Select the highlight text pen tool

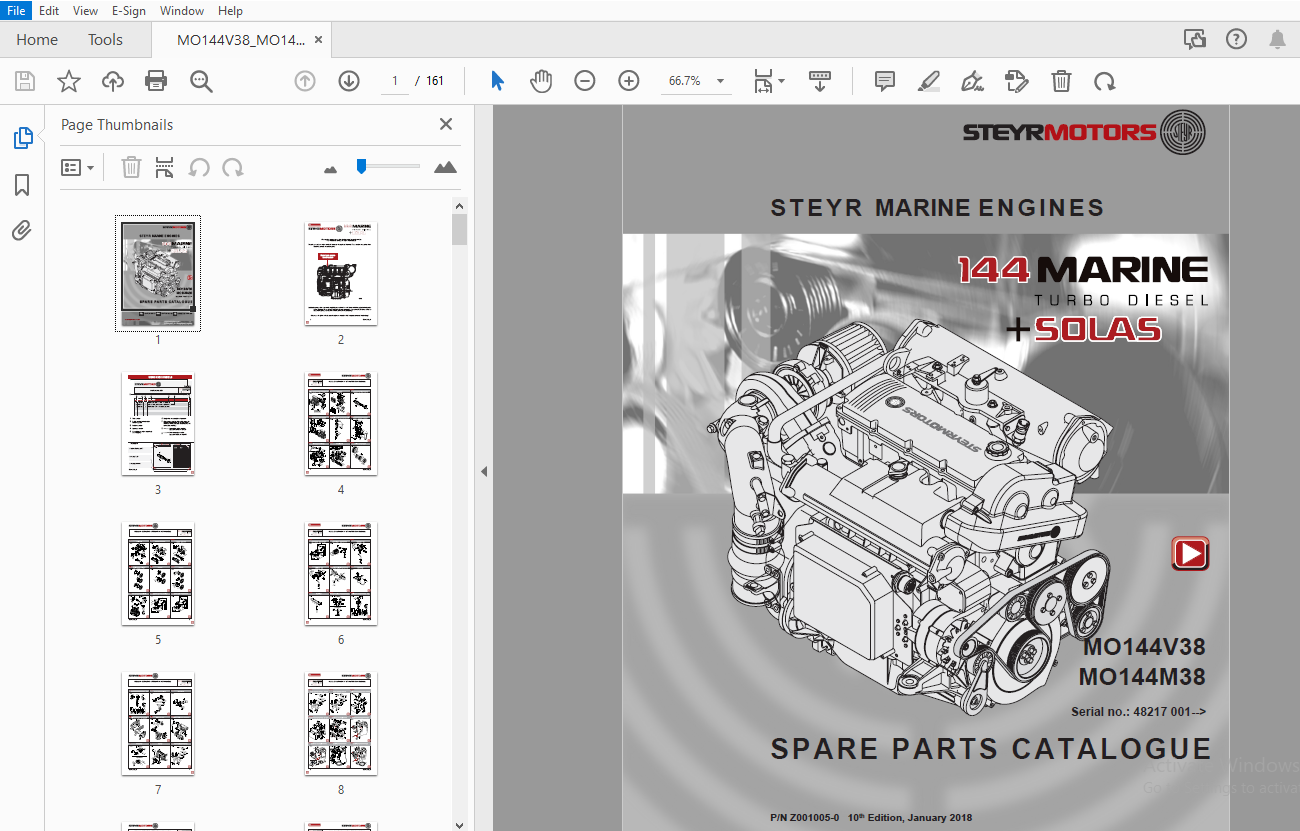point(929,81)
